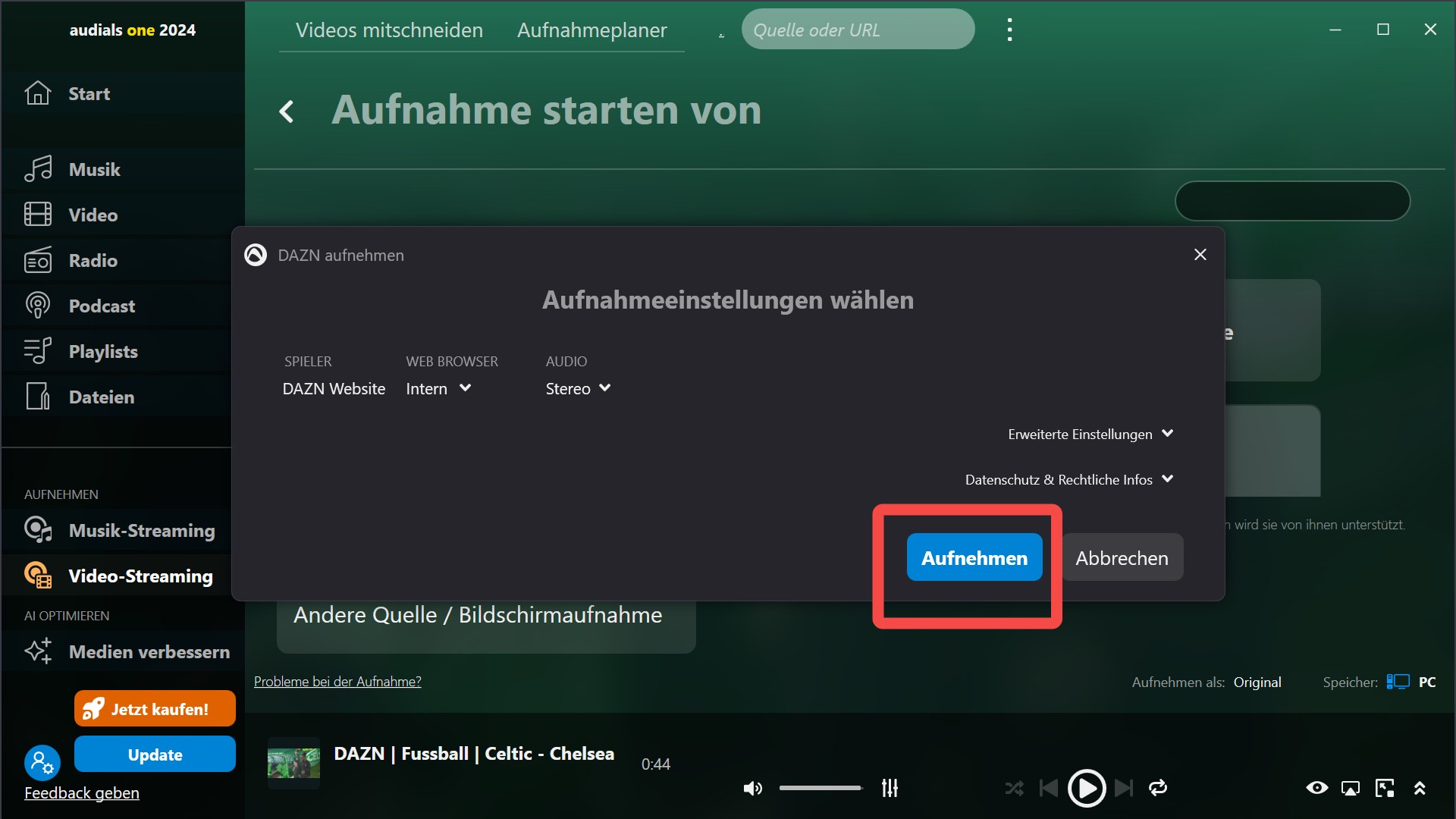
Task: Open the user account icon
Action: click(42, 762)
